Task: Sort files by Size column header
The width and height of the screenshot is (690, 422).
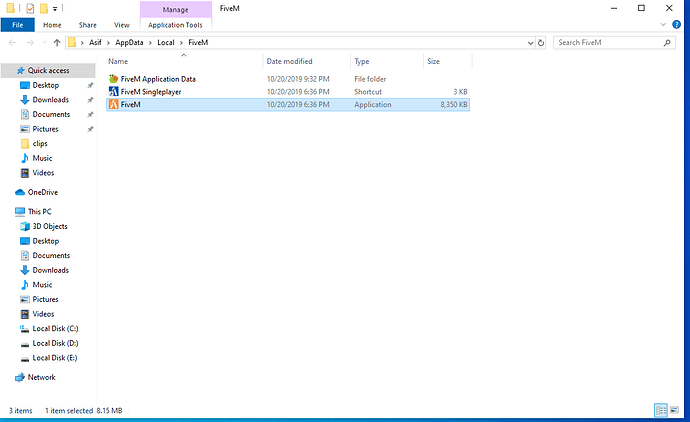Action: pyautogui.click(x=434, y=62)
